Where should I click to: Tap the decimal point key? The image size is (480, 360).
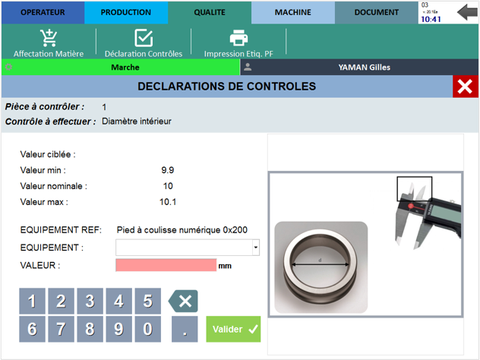click(x=185, y=329)
